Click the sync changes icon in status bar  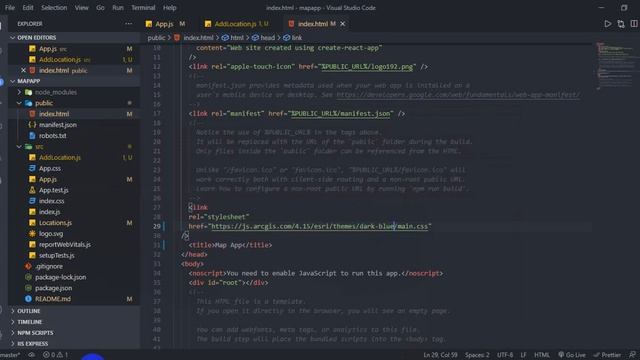click(x=31, y=355)
